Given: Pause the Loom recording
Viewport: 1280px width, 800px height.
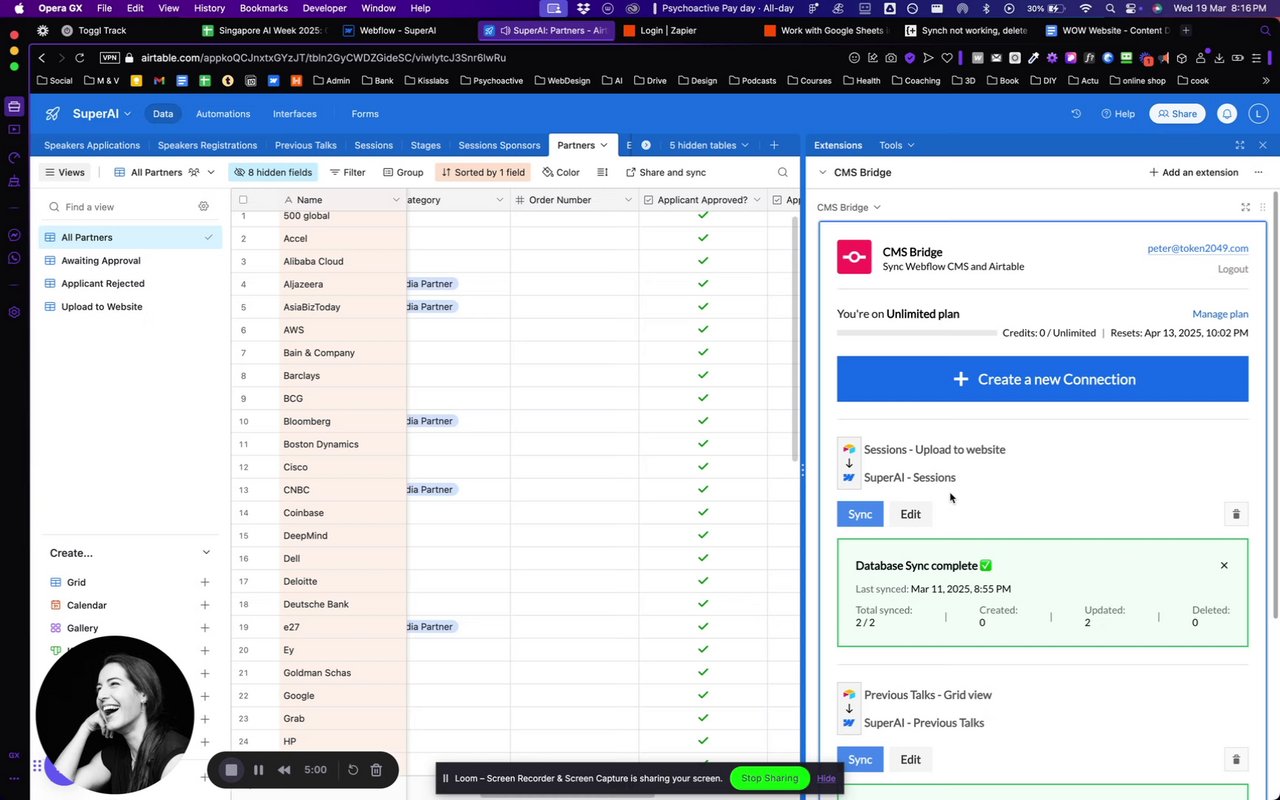Looking at the screenshot, I should coord(258,770).
